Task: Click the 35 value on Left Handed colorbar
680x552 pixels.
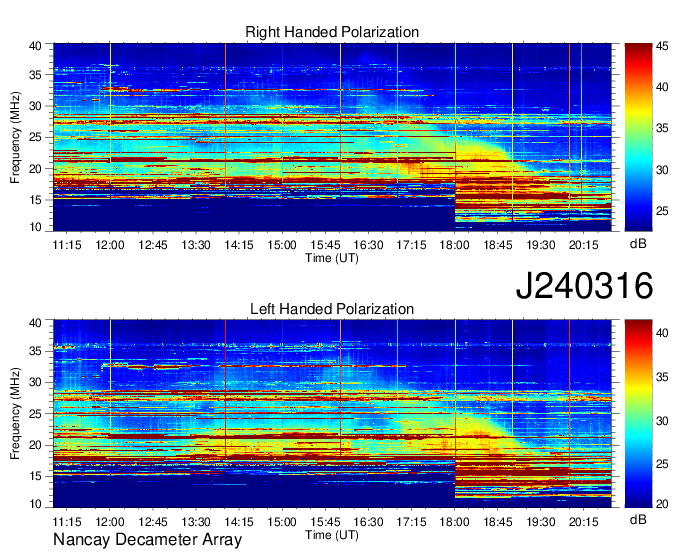Action: (x=662, y=377)
